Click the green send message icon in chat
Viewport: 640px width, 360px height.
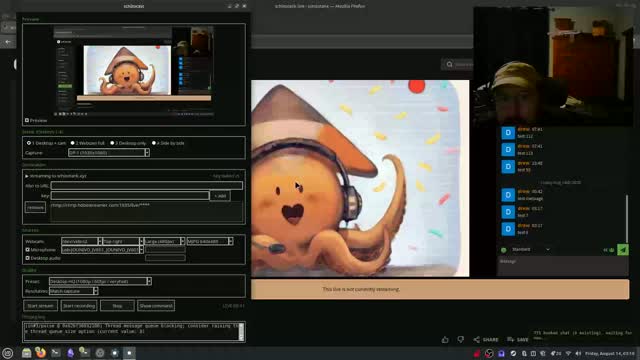(x=623, y=249)
